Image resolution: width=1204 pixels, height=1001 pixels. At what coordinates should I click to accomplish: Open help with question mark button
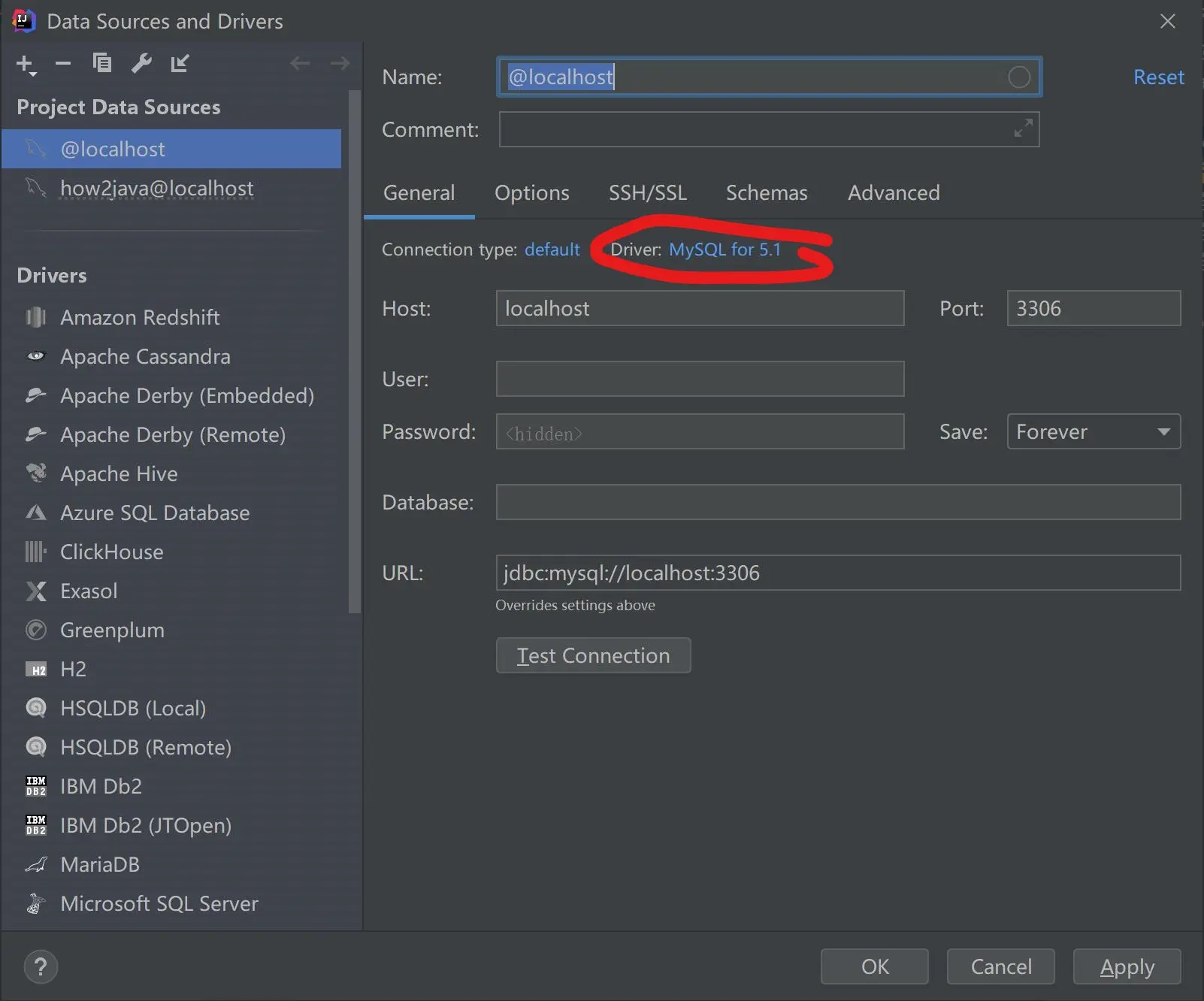(x=41, y=966)
